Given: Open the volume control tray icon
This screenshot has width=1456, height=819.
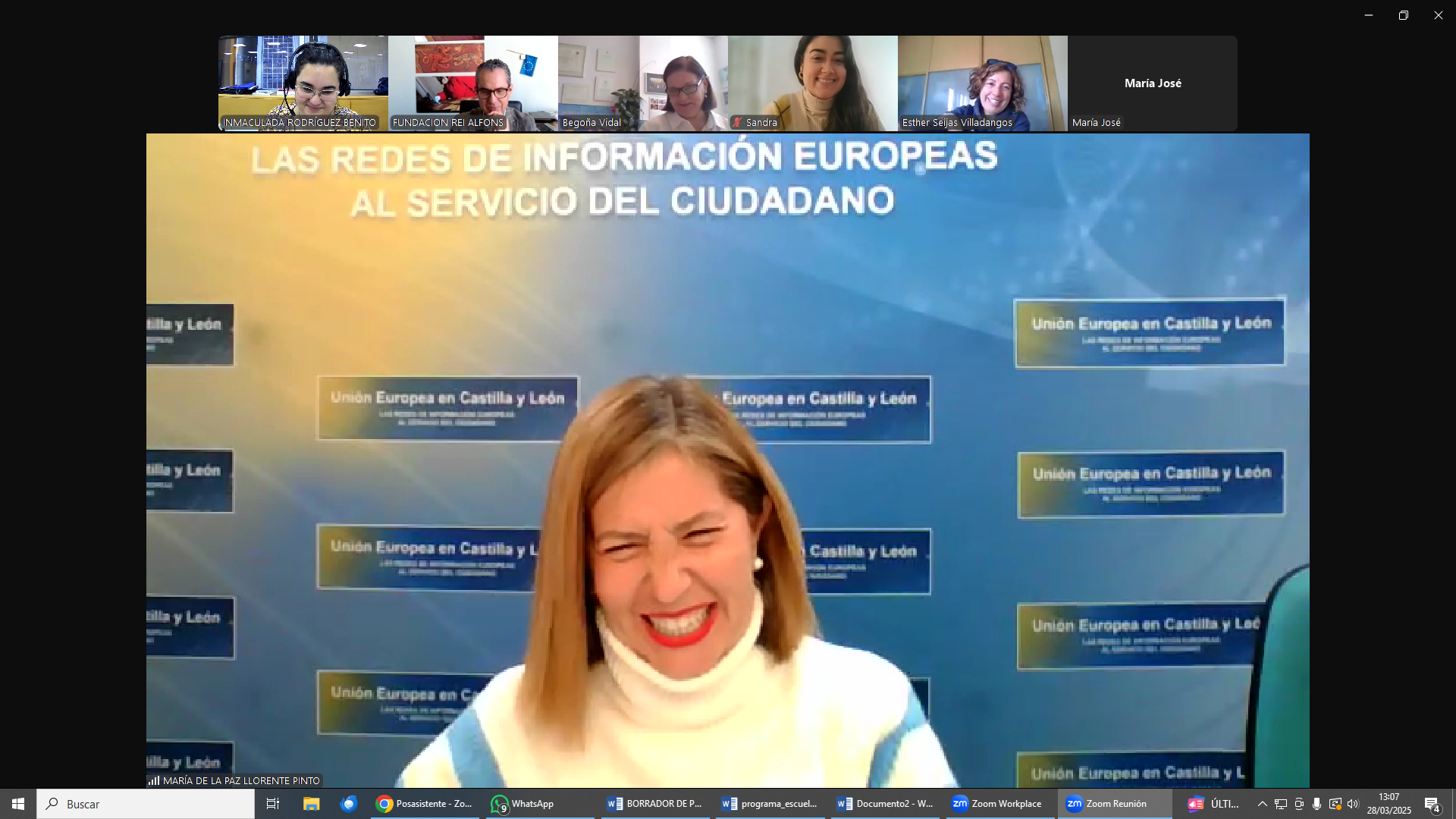Looking at the screenshot, I should point(1354,804).
